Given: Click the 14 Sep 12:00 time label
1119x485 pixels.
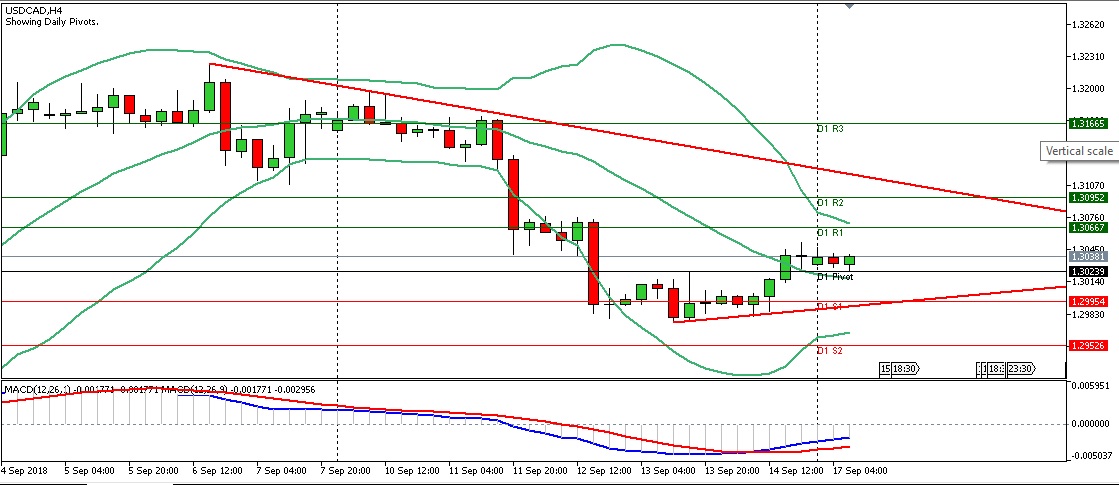Looking at the screenshot, I should (x=797, y=471).
